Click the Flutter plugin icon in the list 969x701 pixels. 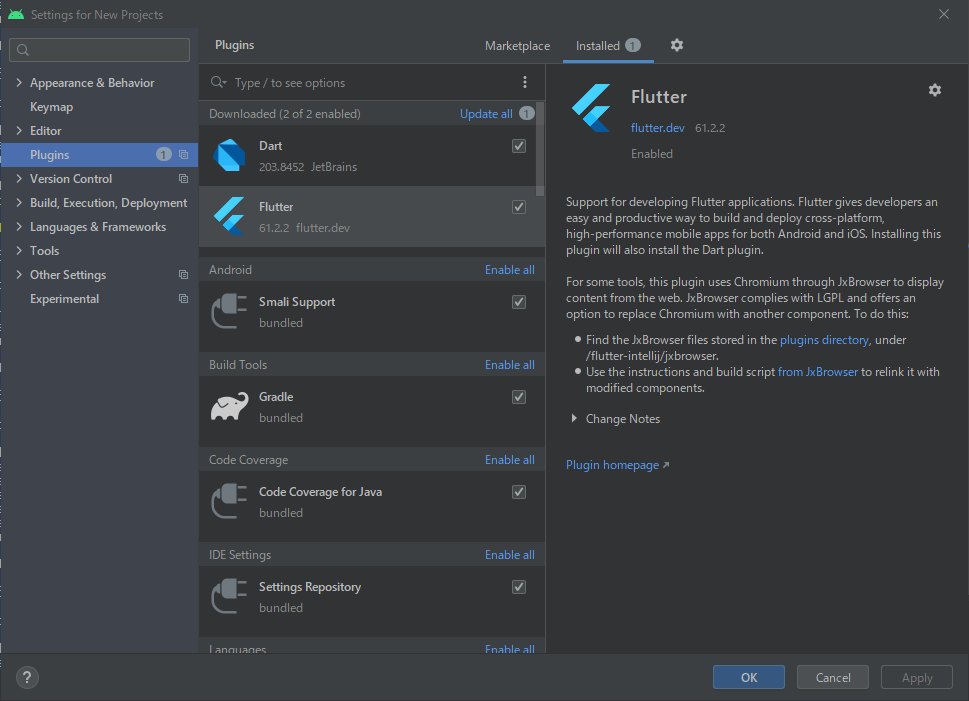coord(229,216)
